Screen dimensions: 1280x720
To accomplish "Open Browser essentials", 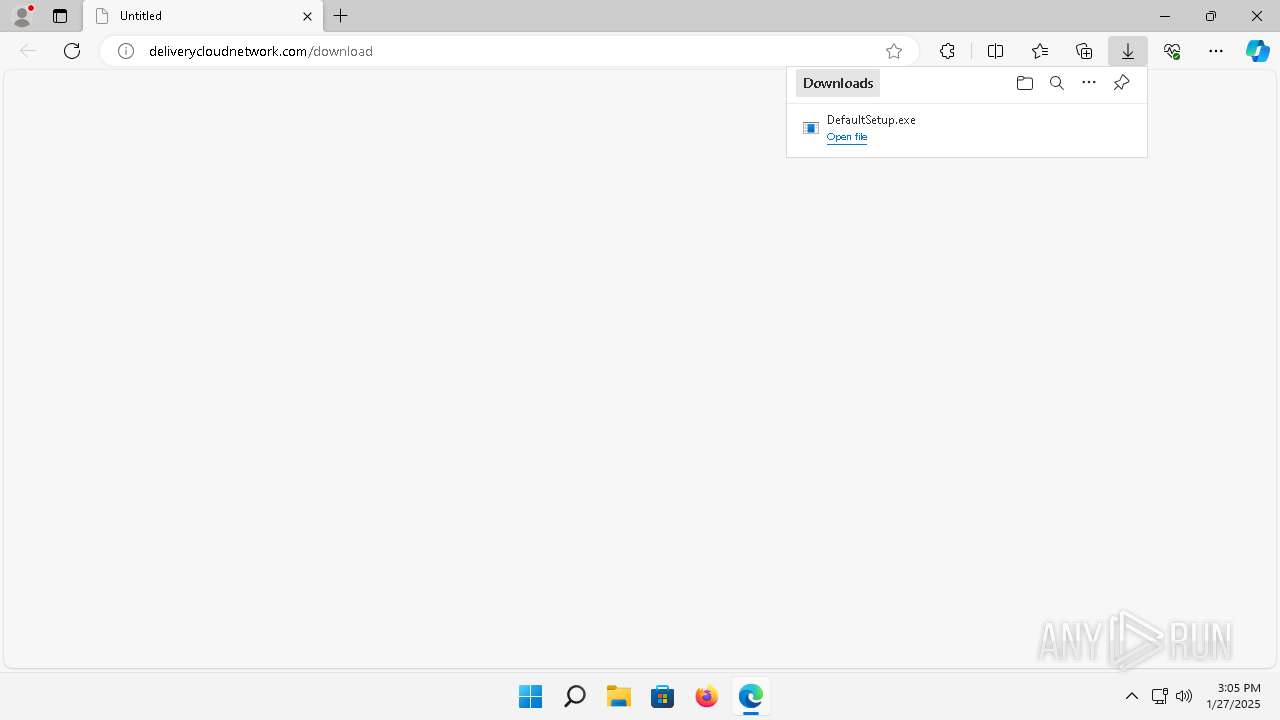I will 1172,51.
